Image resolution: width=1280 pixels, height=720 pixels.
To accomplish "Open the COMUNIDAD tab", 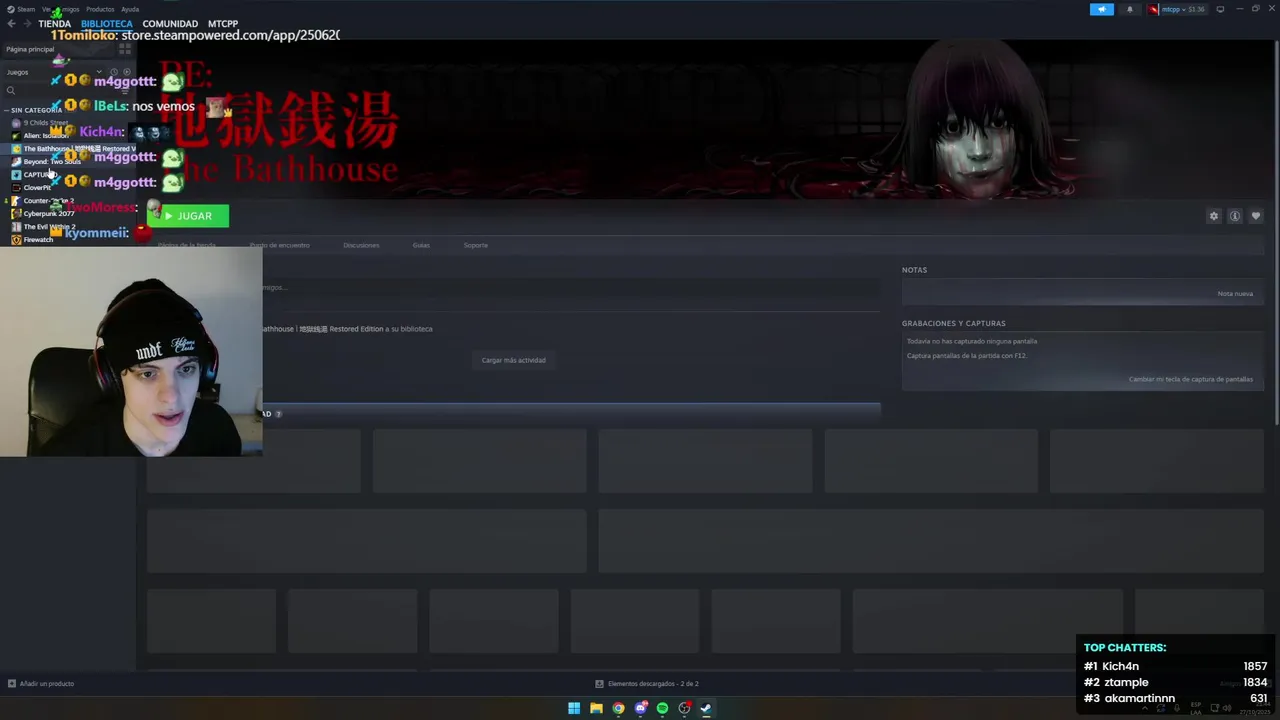I will [x=170, y=24].
